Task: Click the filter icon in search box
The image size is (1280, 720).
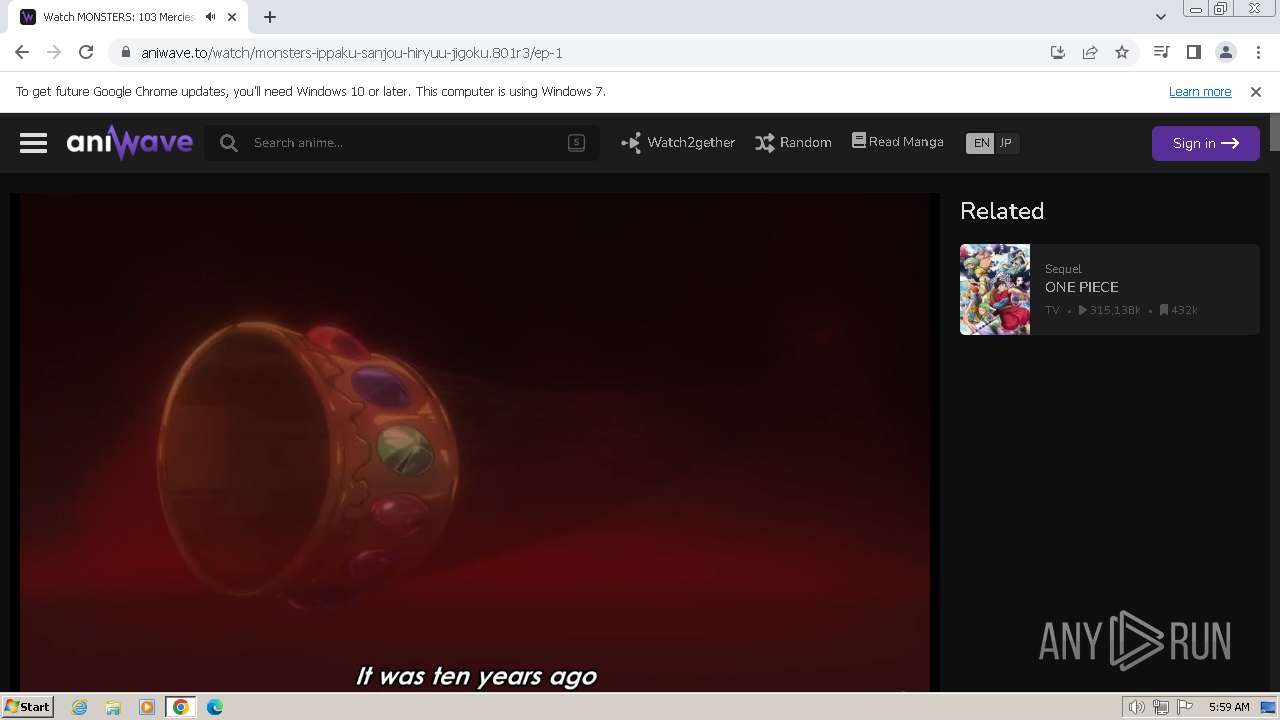Action: (576, 143)
